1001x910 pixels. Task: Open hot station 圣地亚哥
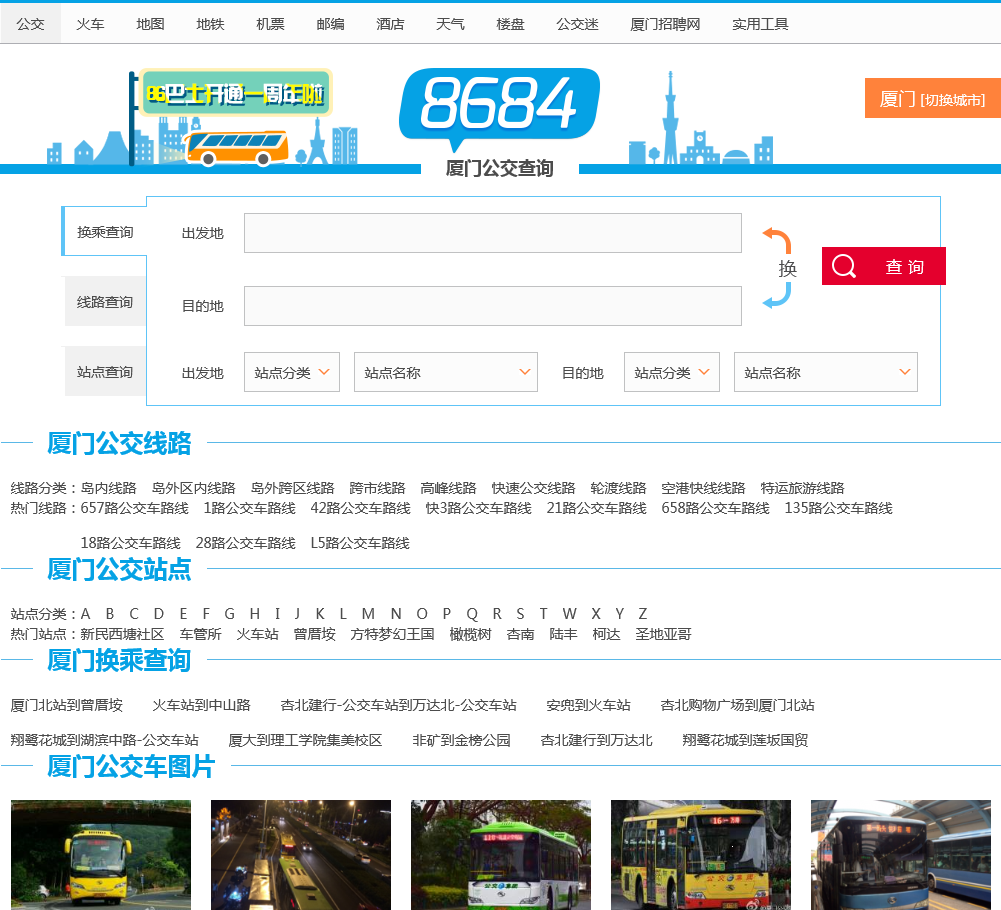point(663,634)
